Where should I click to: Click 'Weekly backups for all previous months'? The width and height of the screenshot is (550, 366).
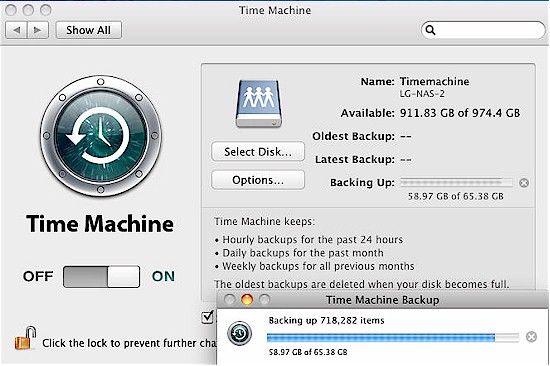coord(318,266)
